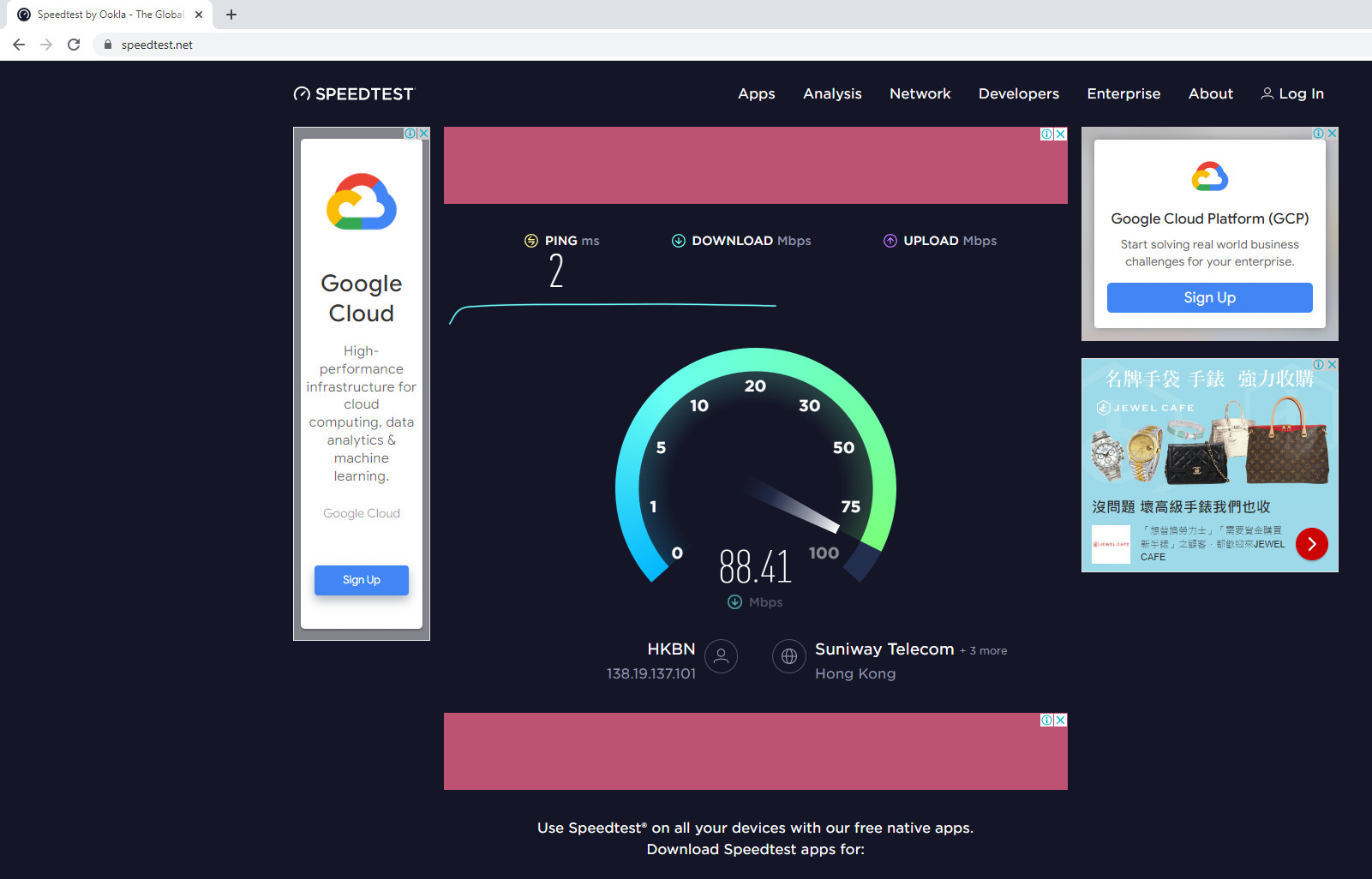Screen dimensions: 1372x879
Task: Close the Speedtest by Ookla tab
Action: click(199, 15)
